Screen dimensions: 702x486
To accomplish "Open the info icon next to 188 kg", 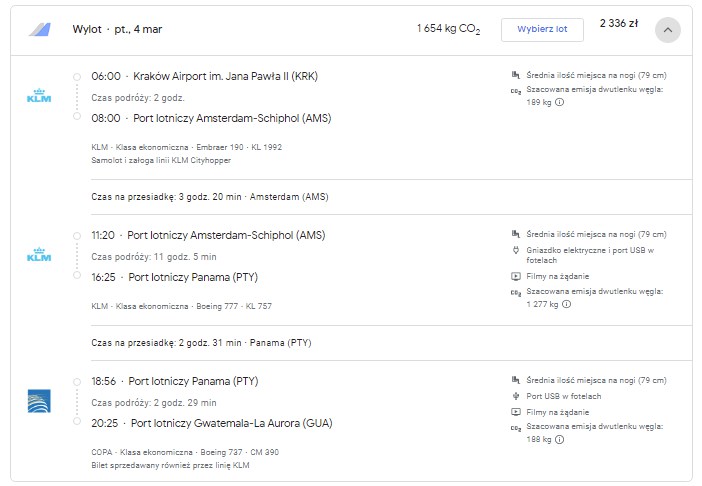I will point(559,439).
